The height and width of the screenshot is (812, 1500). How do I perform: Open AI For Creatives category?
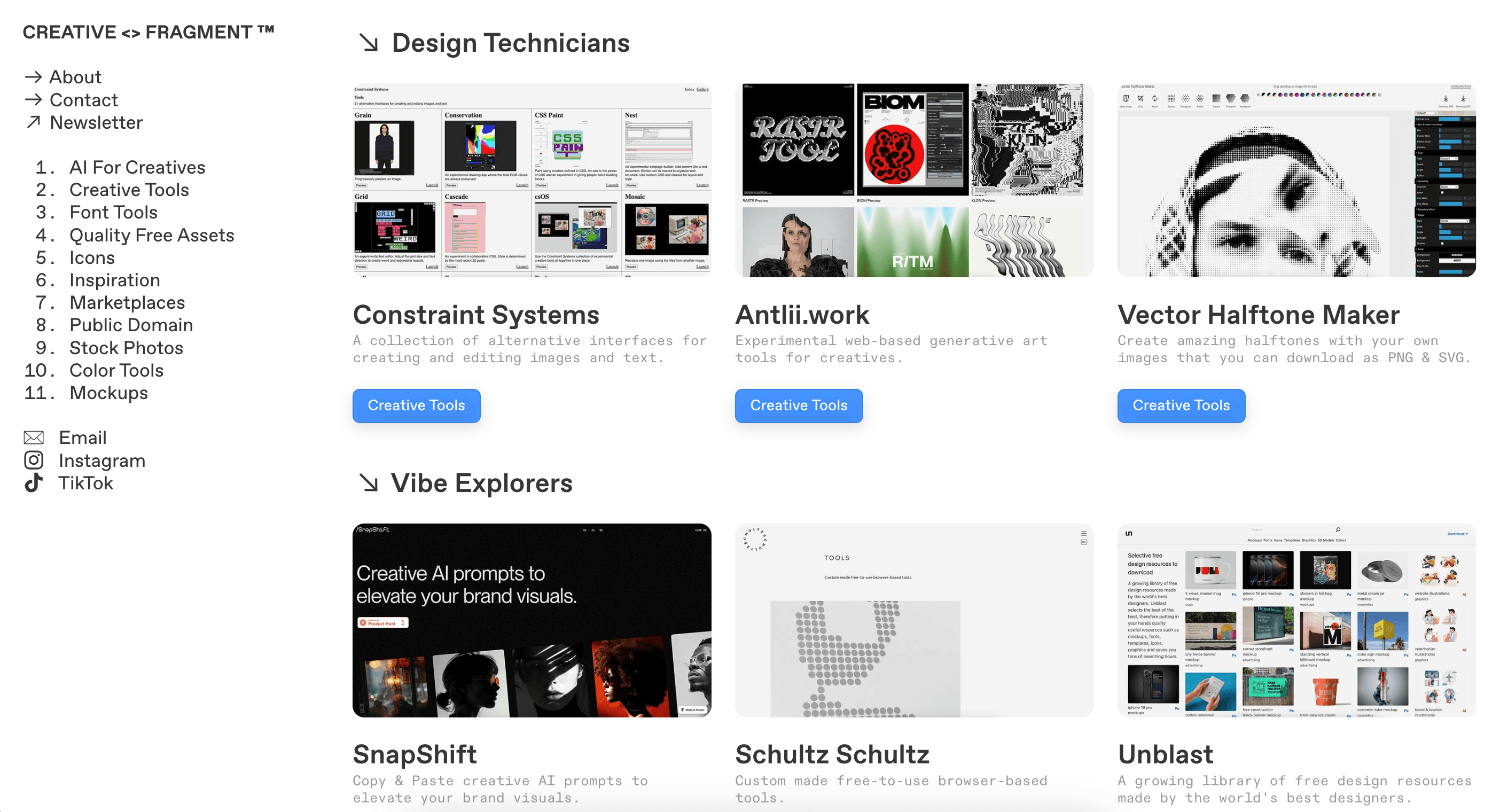137,167
